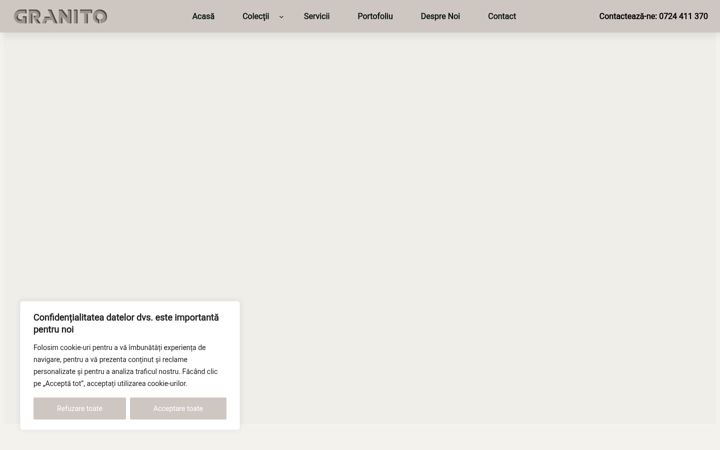This screenshot has height=450, width=720.
Task: Open the Acasă menu item
Action: point(203,16)
